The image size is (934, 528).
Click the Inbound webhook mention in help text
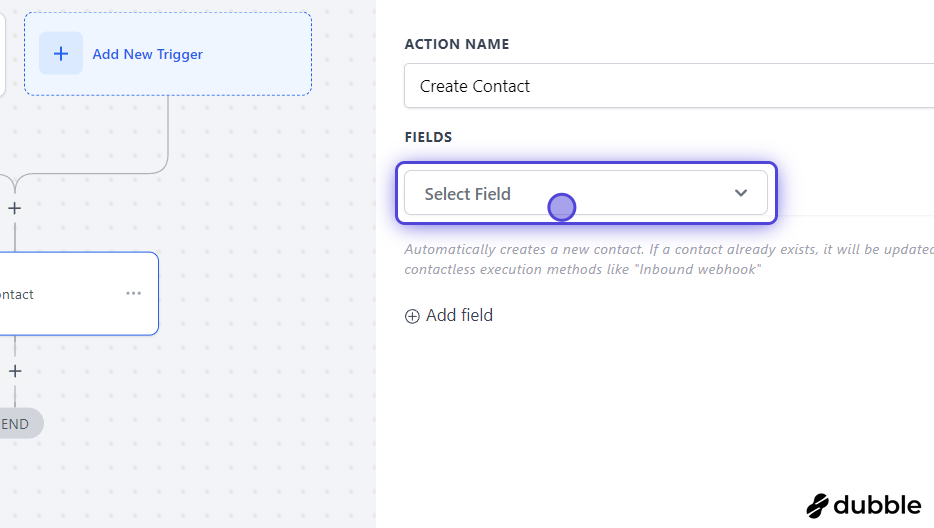click(x=698, y=269)
